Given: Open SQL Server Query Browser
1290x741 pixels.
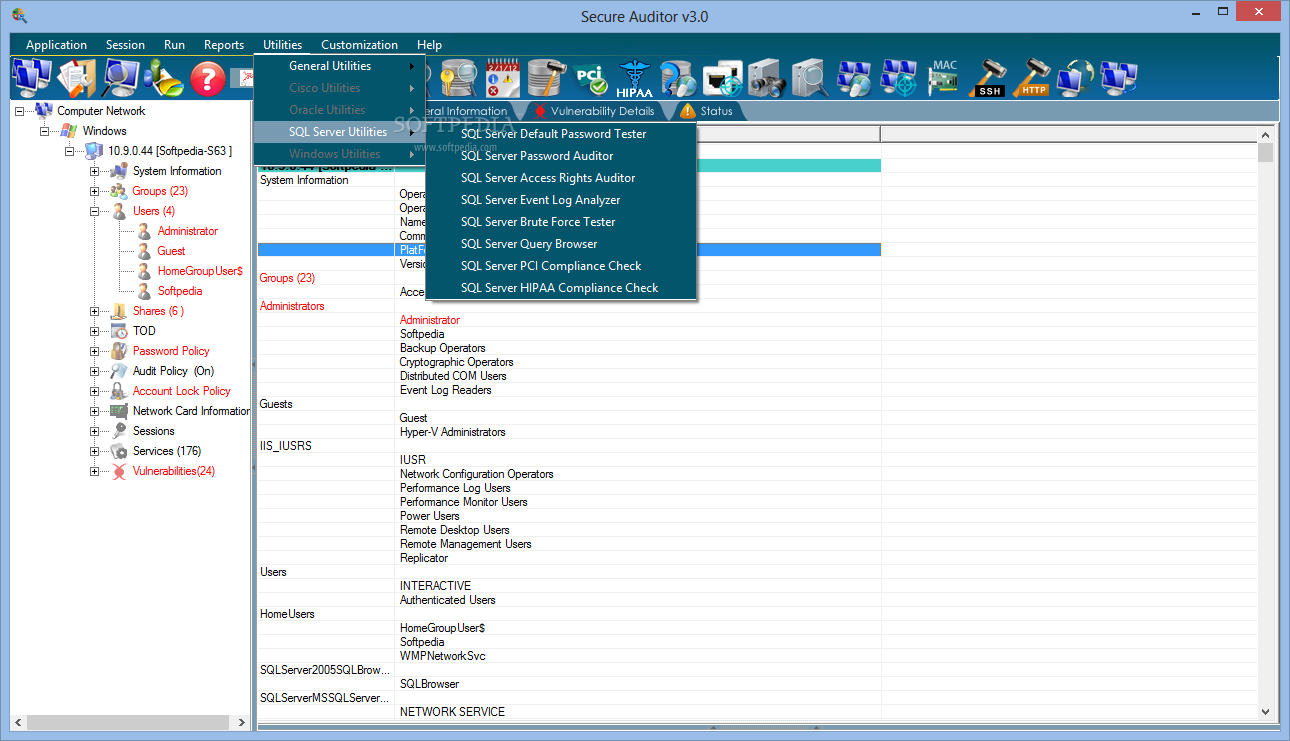Looking at the screenshot, I should pos(561,244).
